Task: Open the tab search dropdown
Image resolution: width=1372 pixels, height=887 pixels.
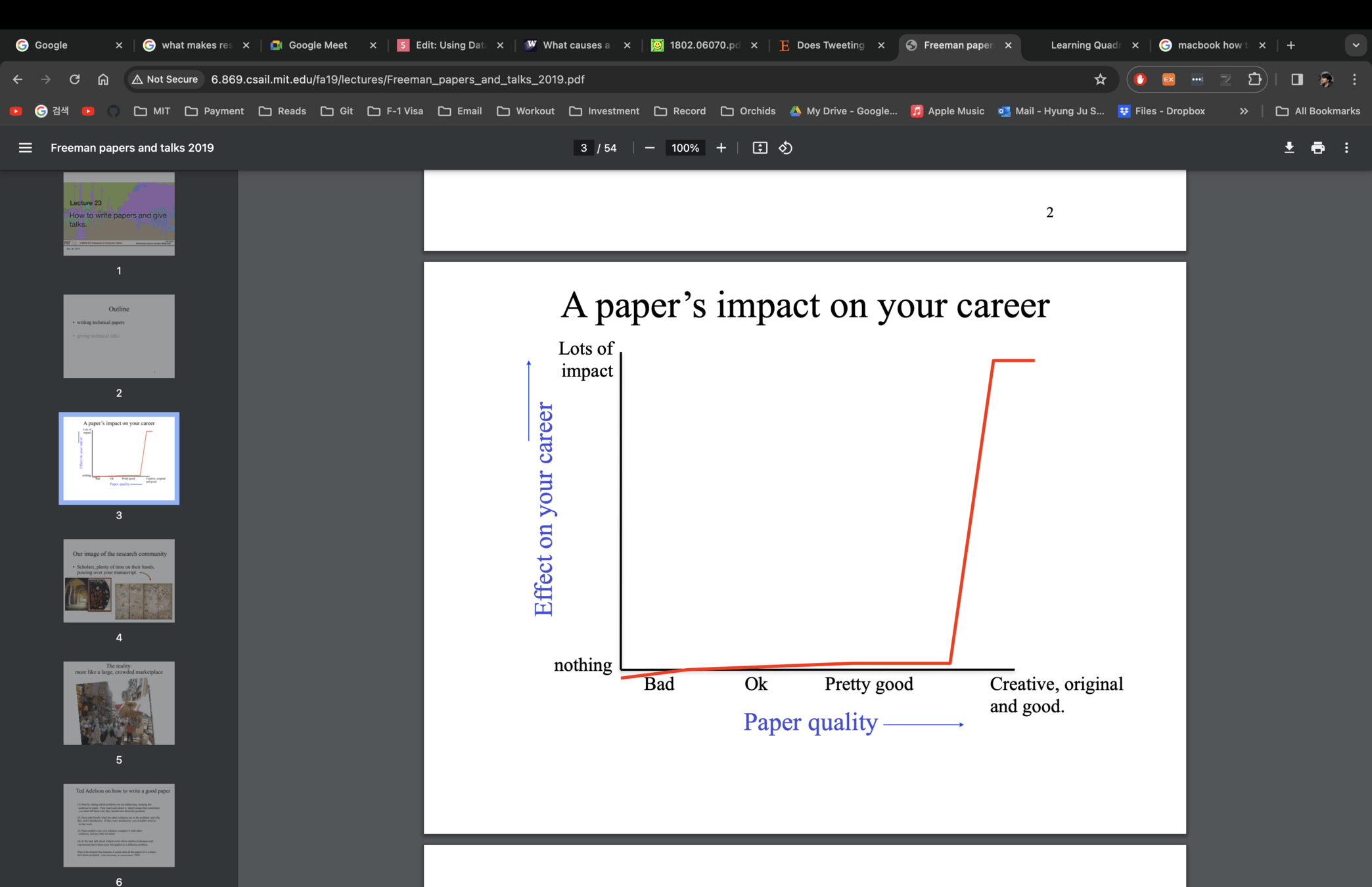Action: [1355, 45]
